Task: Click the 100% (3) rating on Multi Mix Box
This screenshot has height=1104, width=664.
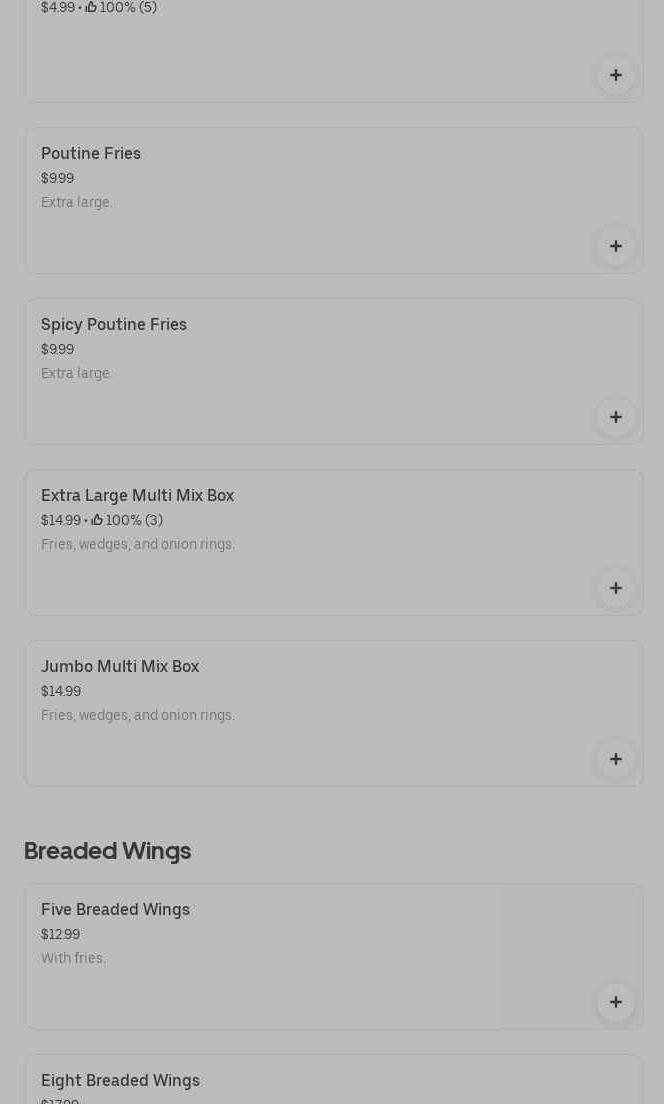Action: click(x=128, y=520)
